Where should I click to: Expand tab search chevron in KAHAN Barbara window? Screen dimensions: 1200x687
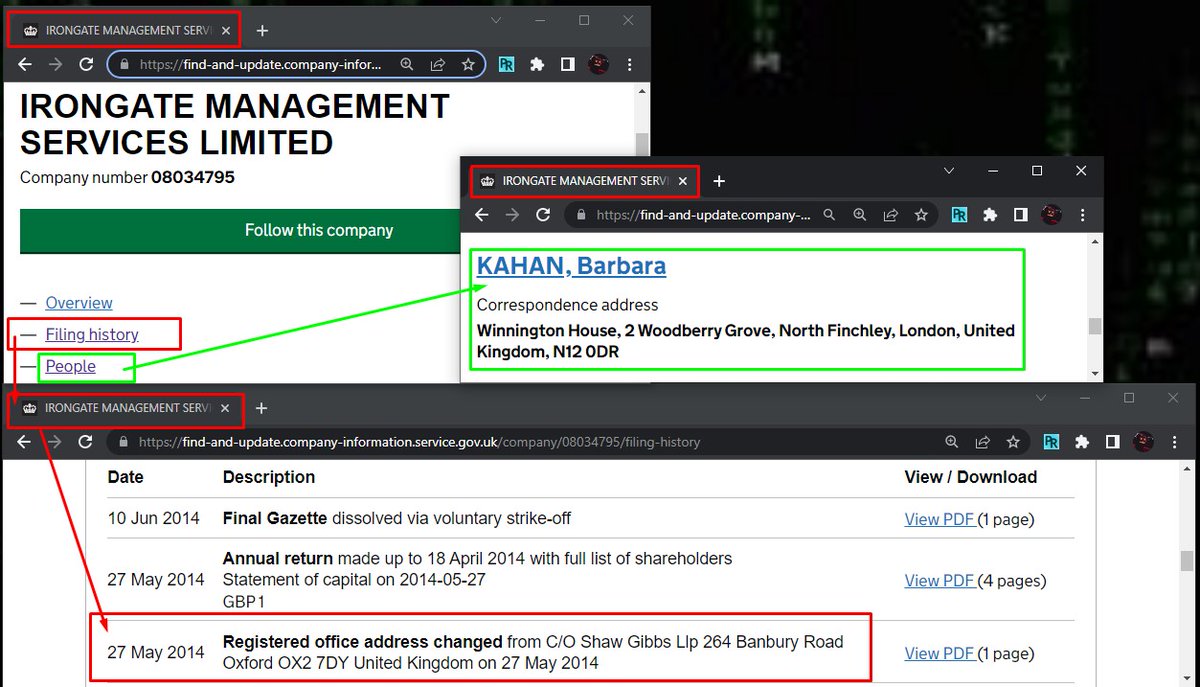pos(949,171)
